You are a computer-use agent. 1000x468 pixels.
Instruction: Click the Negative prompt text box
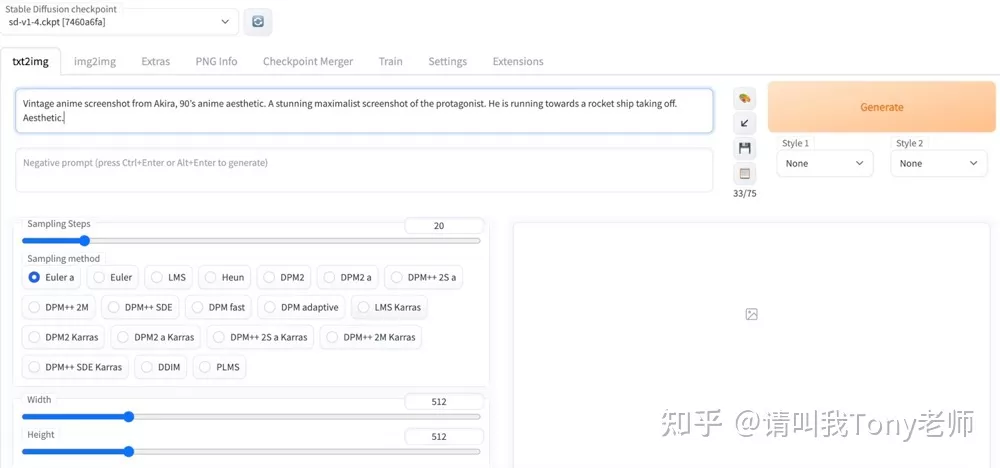[x=364, y=170]
